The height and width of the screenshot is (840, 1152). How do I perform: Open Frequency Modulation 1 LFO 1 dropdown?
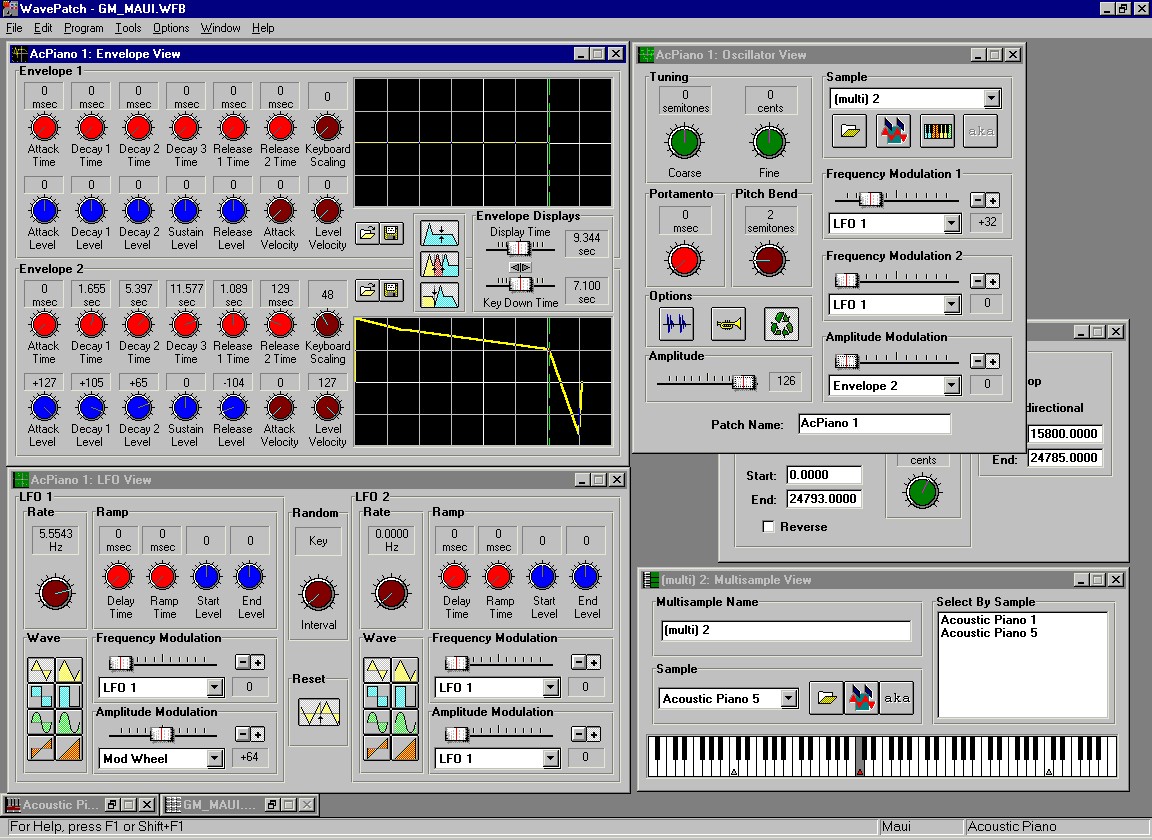[951, 223]
